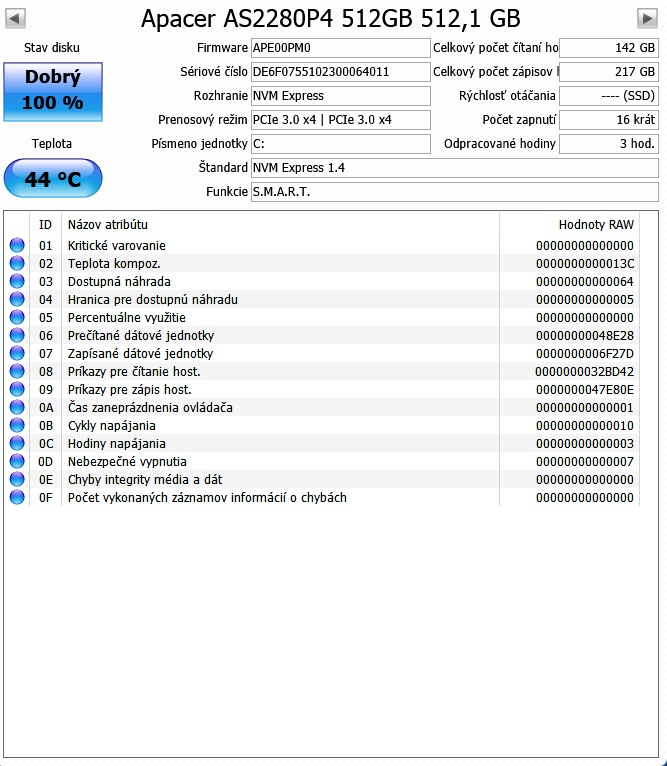The height and width of the screenshot is (766, 667).
Task: Click the orb for Hranica pre dostupnú náhradu
Action: 17,299
